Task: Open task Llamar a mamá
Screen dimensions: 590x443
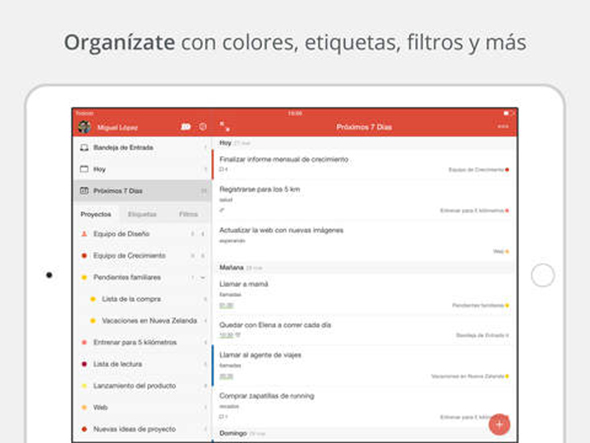Action: click(364, 295)
